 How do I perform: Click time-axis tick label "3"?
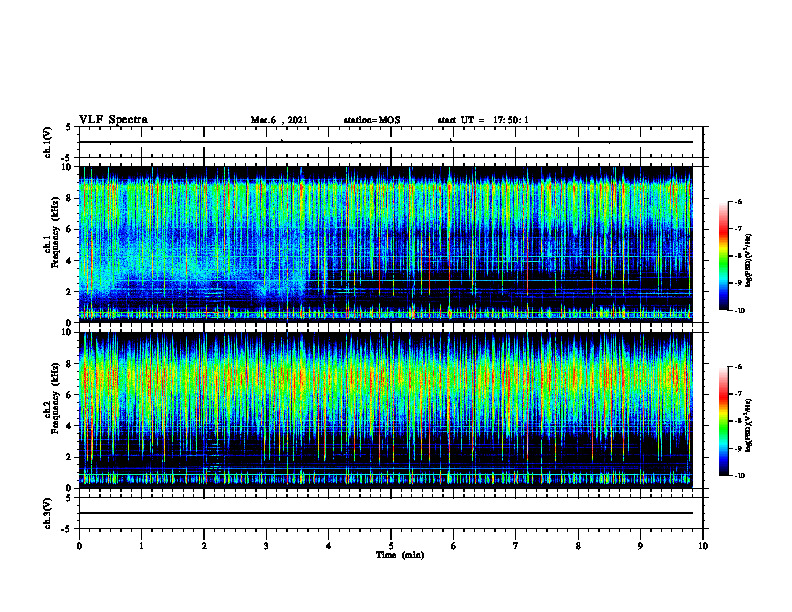tap(266, 546)
